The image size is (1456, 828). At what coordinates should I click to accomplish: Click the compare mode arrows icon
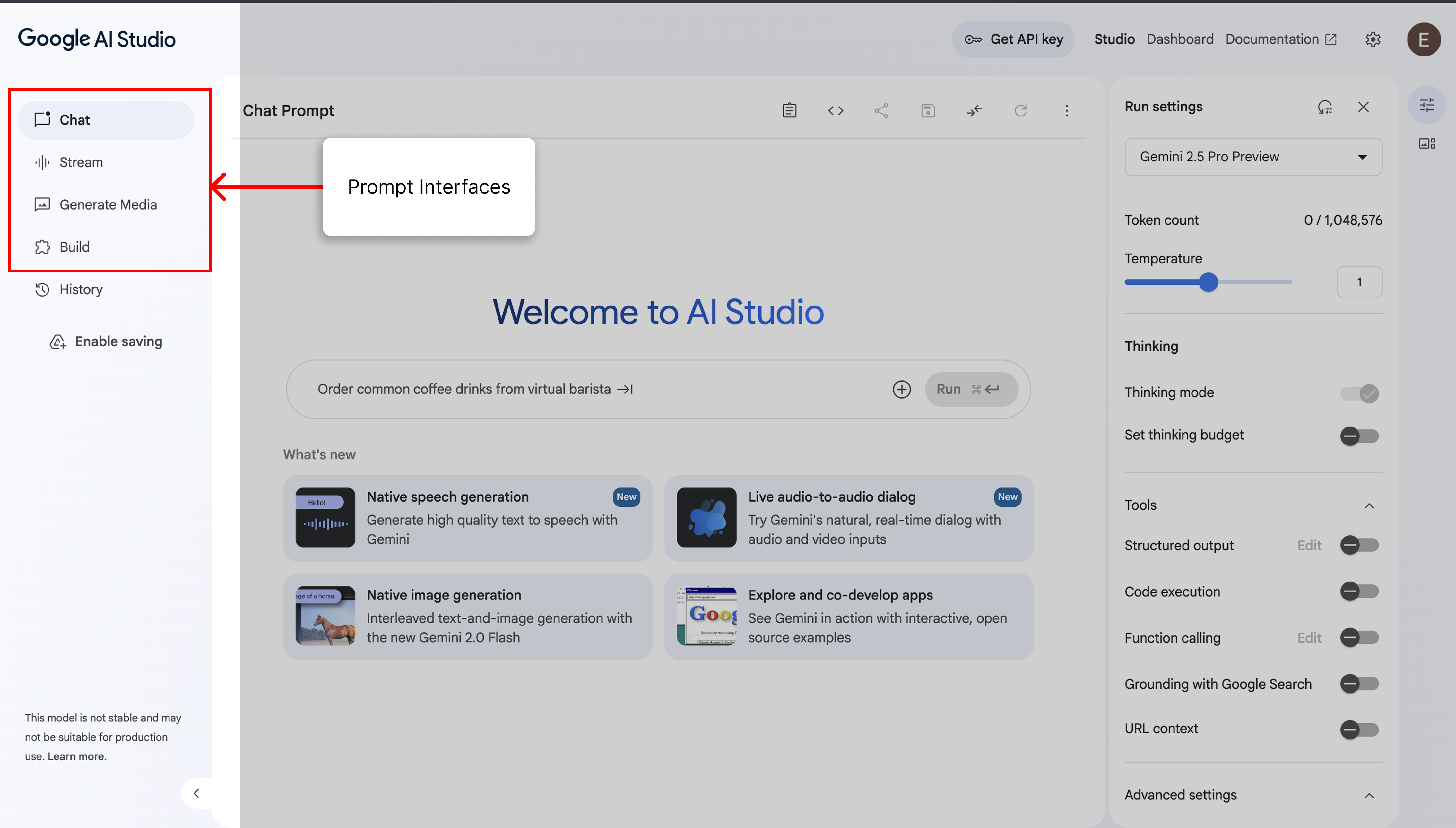[974, 110]
